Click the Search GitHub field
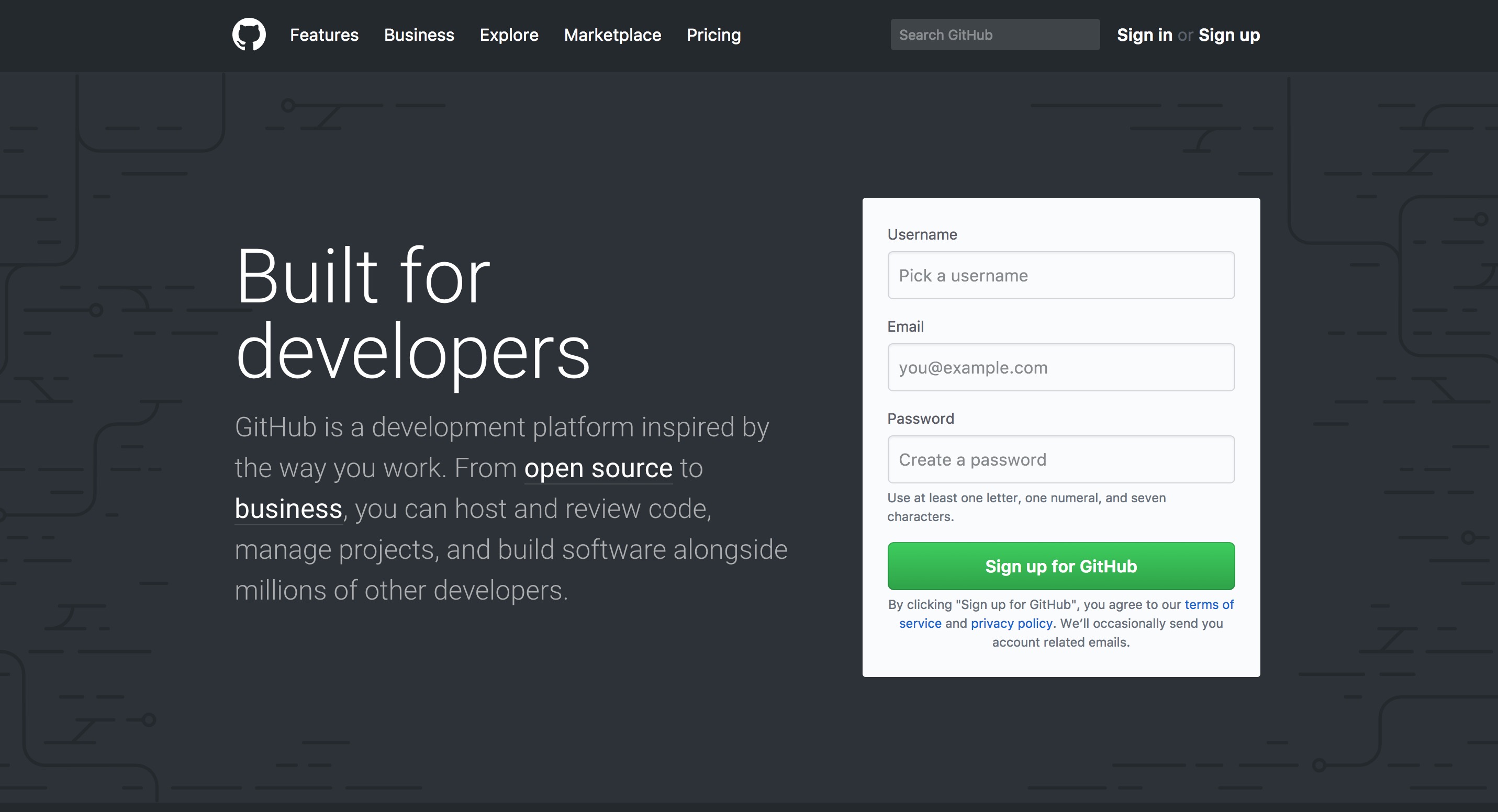The width and height of the screenshot is (1498, 812). pyautogui.click(x=994, y=35)
